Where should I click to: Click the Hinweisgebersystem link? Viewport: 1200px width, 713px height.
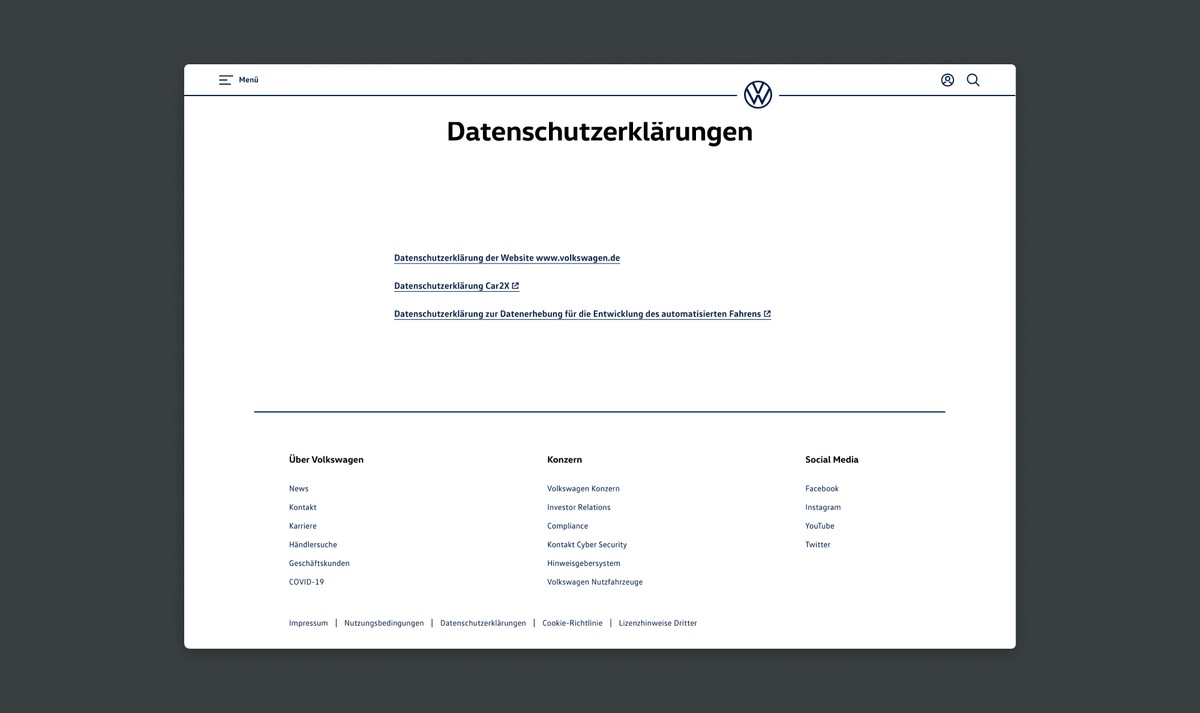(x=583, y=563)
